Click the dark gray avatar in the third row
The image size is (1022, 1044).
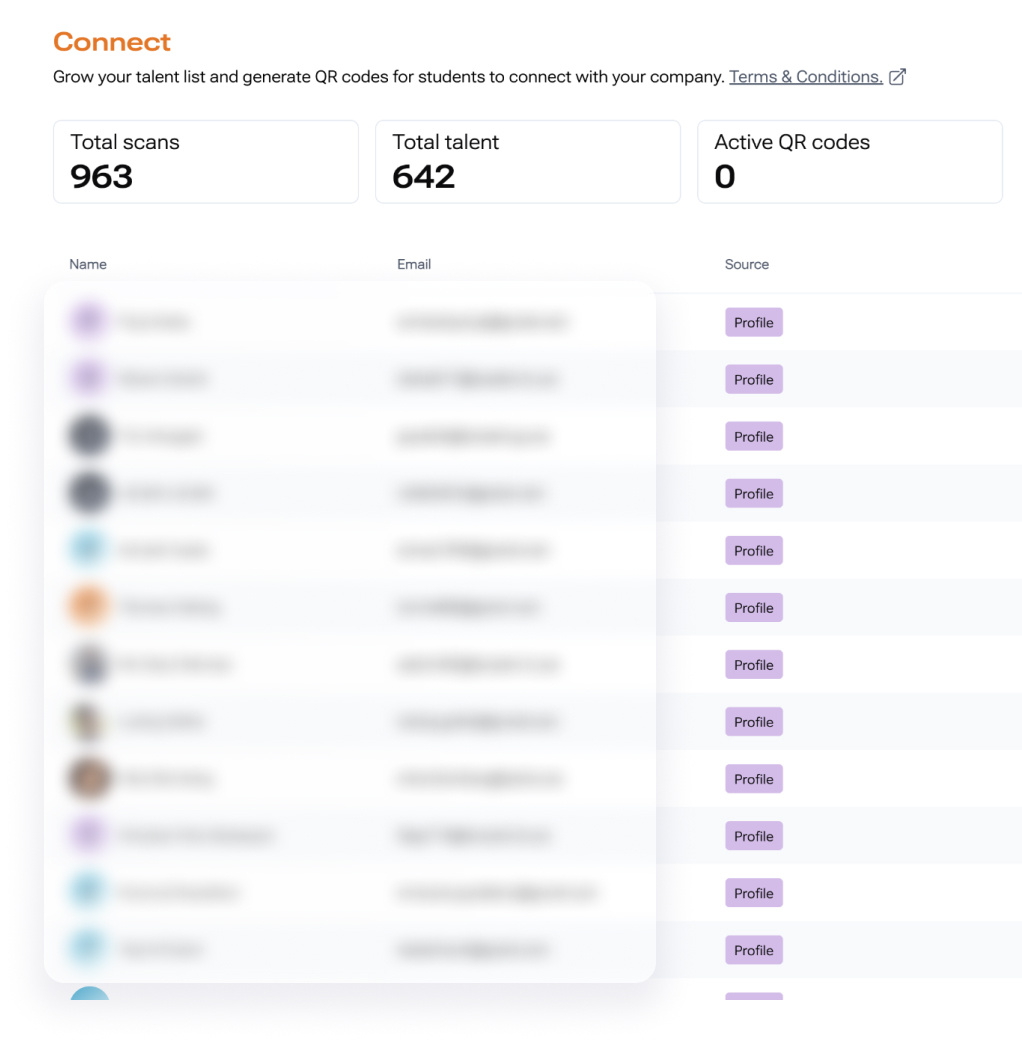(x=88, y=436)
